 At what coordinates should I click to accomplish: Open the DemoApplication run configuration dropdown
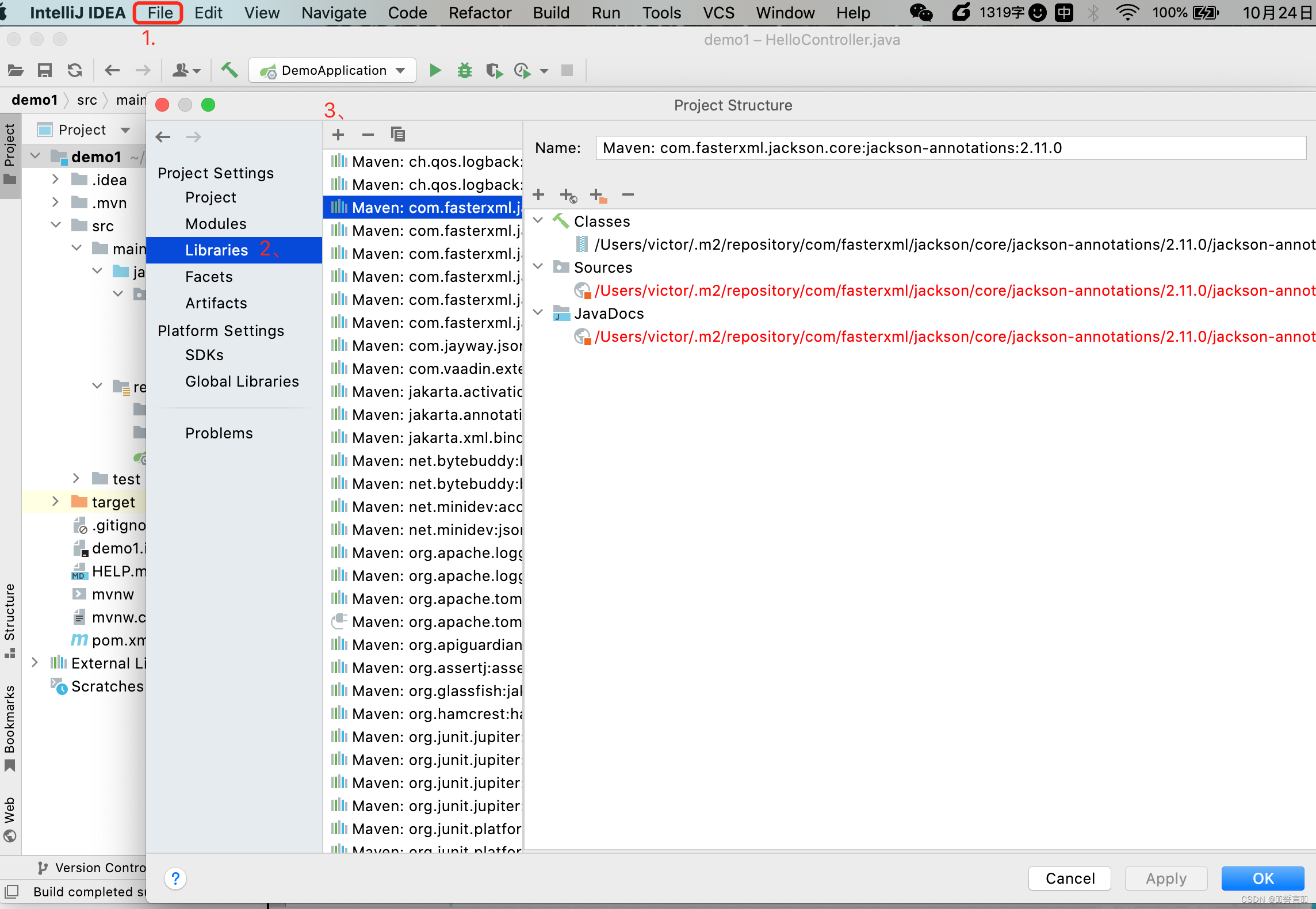click(332, 70)
